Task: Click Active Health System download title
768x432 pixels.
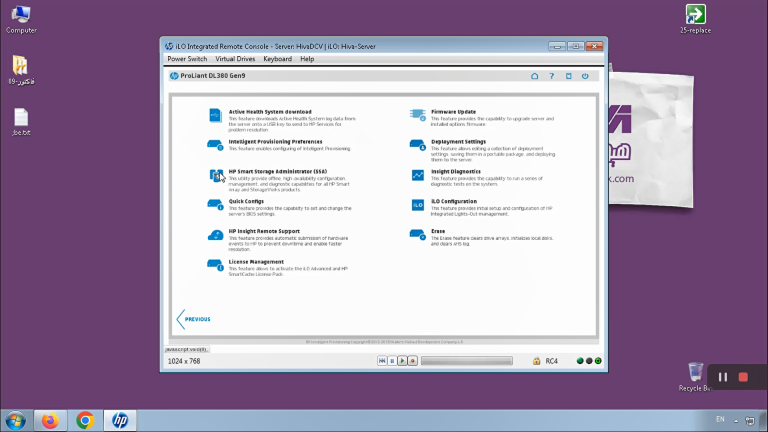Action: click(270, 112)
